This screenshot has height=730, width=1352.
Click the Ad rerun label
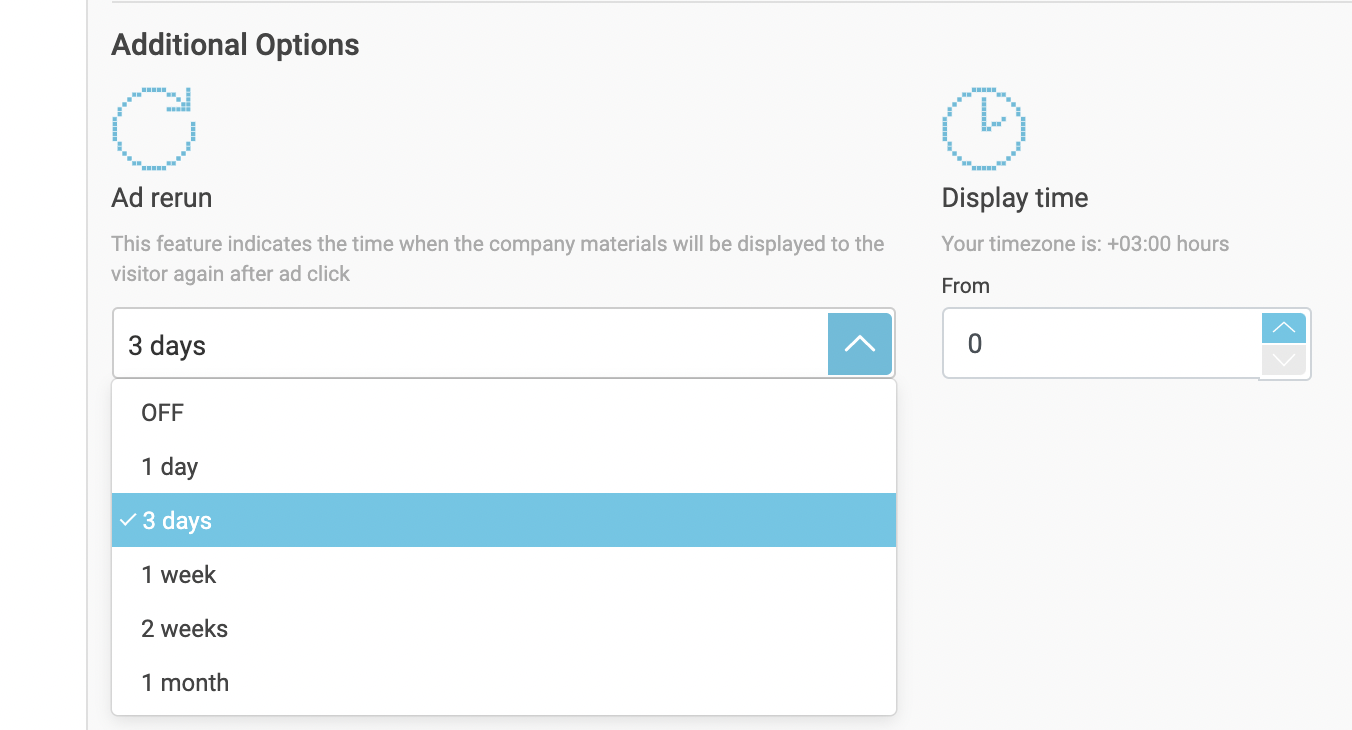(x=162, y=198)
